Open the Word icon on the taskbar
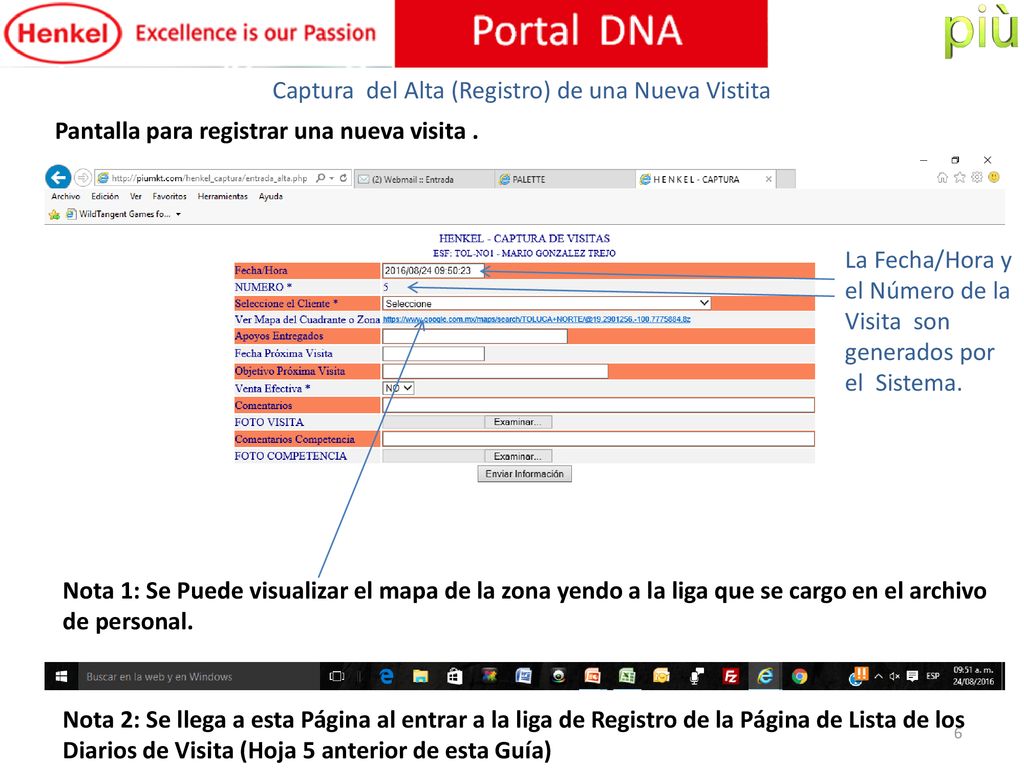The width and height of the screenshot is (1024, 768). [523, 677]
